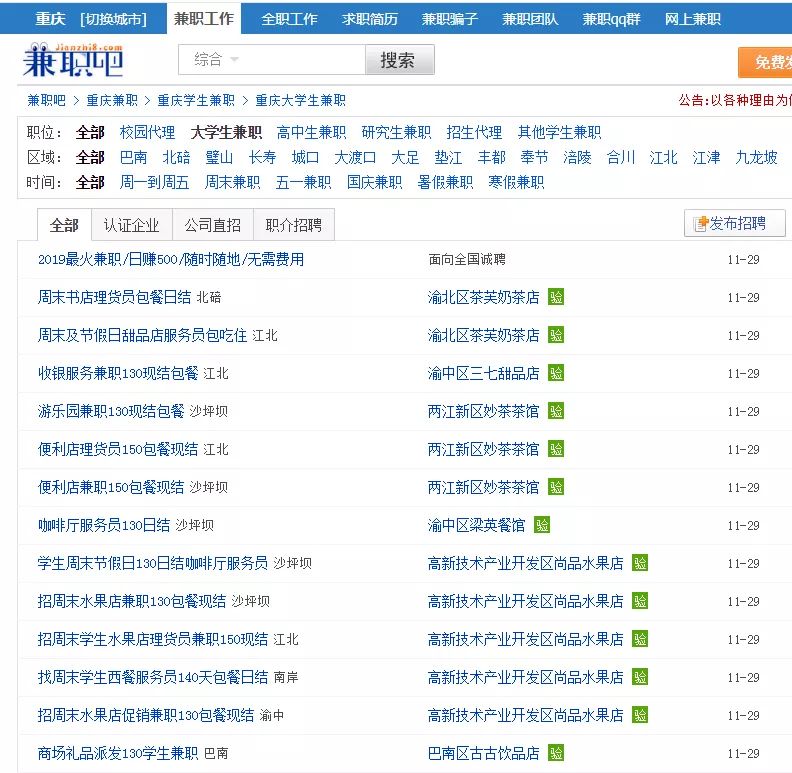Open company 巴南区古古饮品店
The height and width of the screenshot is (773, 792).
tap(483, 753)
